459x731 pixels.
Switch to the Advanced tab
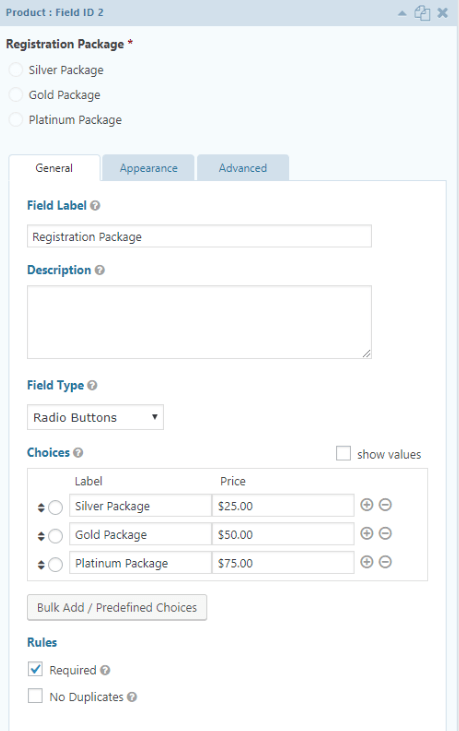pos(243,168)
